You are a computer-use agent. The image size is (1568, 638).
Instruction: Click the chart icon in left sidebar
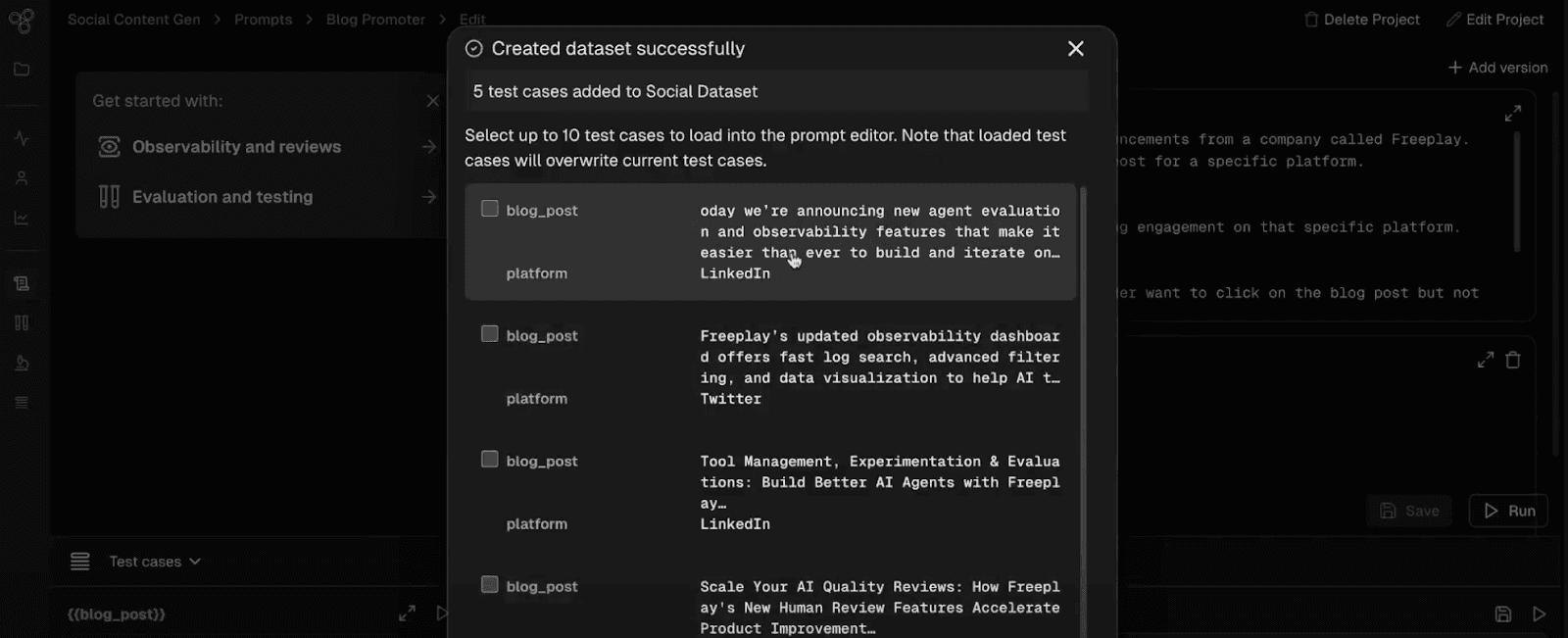click(22, 218)
